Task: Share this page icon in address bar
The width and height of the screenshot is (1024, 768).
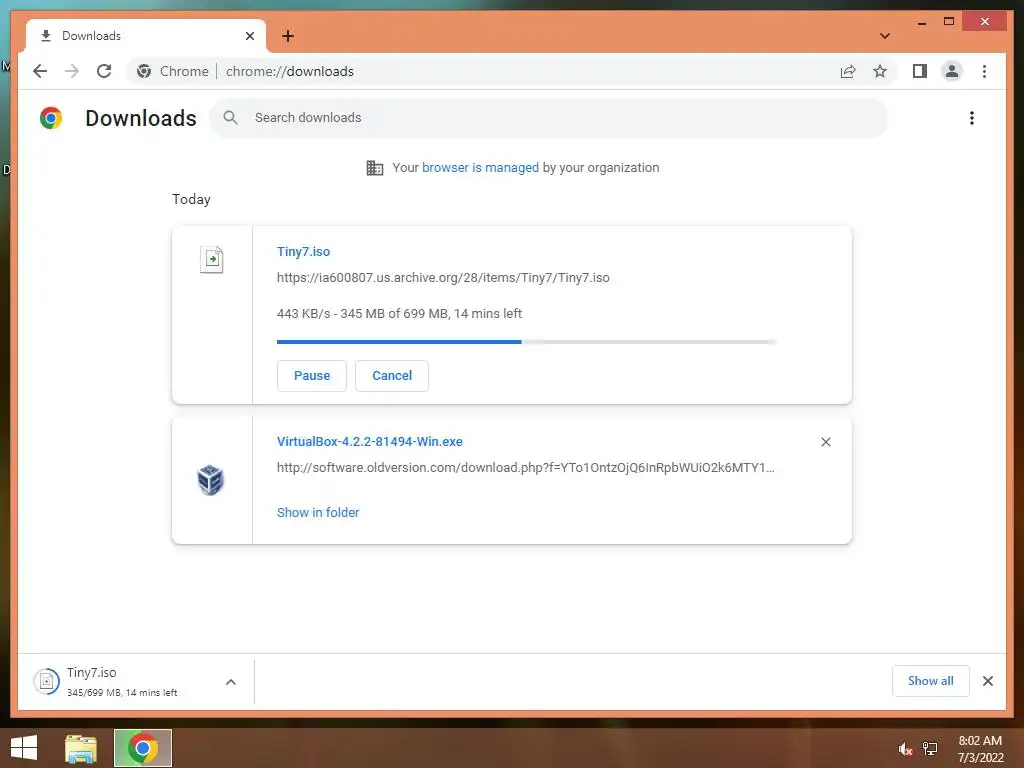Action: [848, 71]
